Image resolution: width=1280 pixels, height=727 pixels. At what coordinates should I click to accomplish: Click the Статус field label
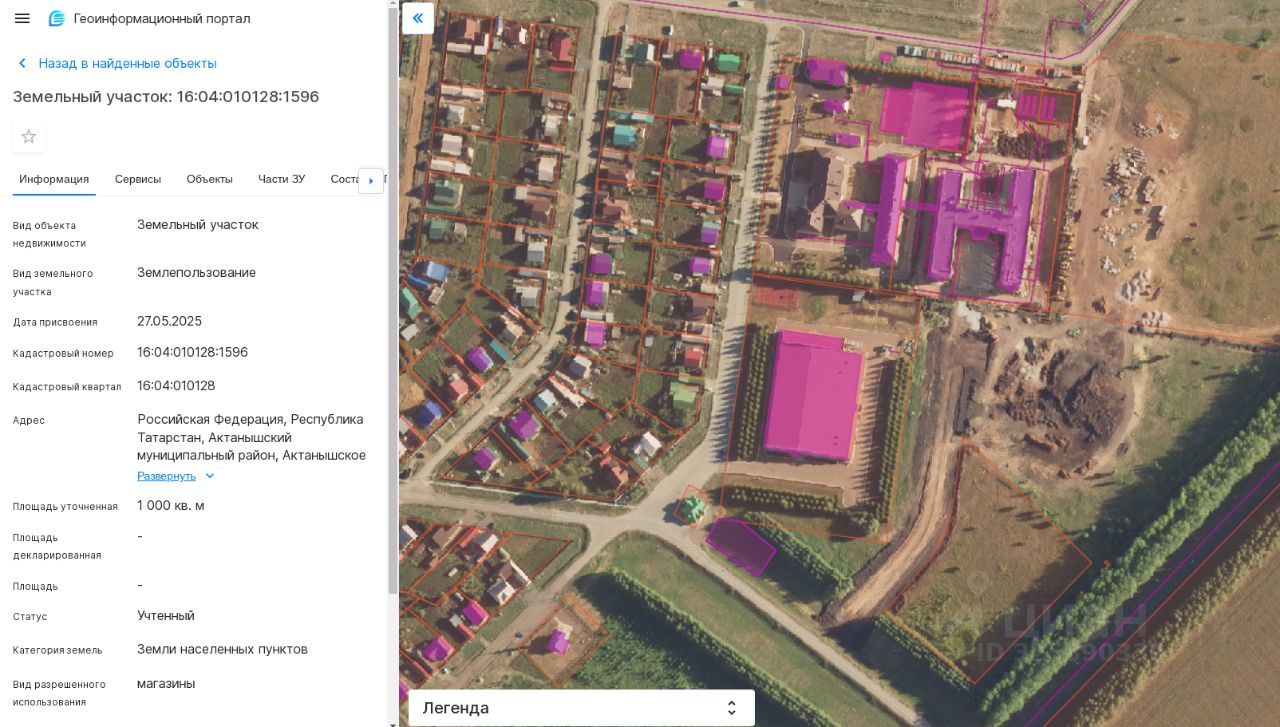point(30,617)
